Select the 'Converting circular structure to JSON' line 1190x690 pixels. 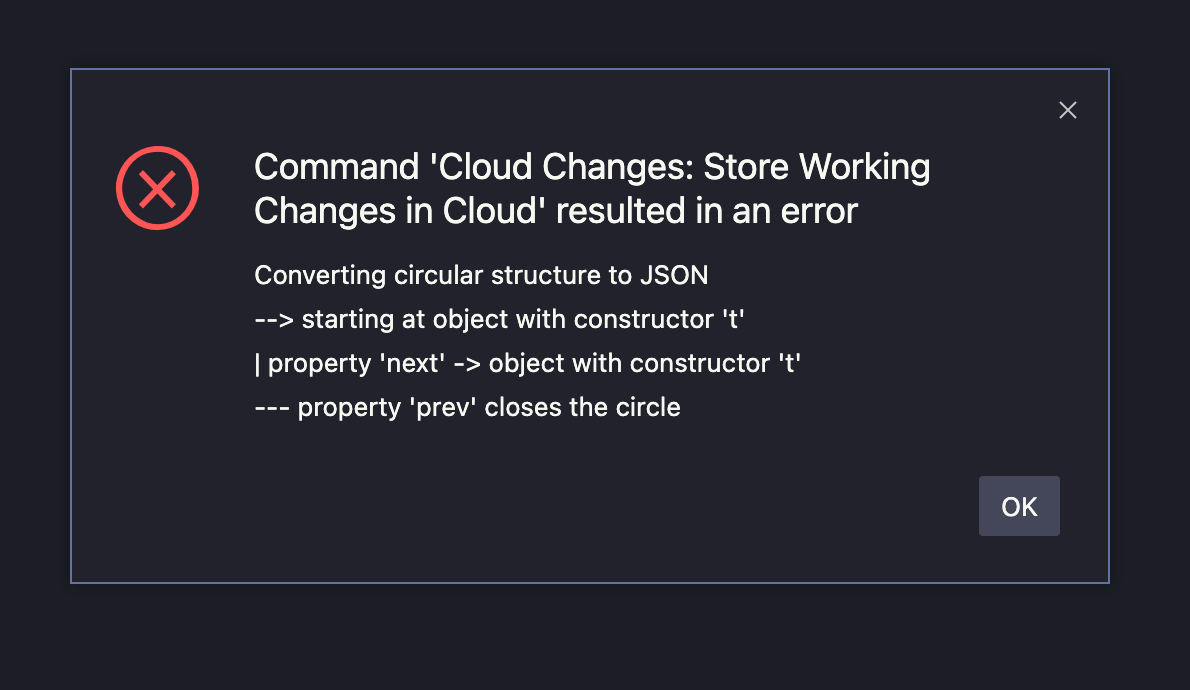coord(482,275)
